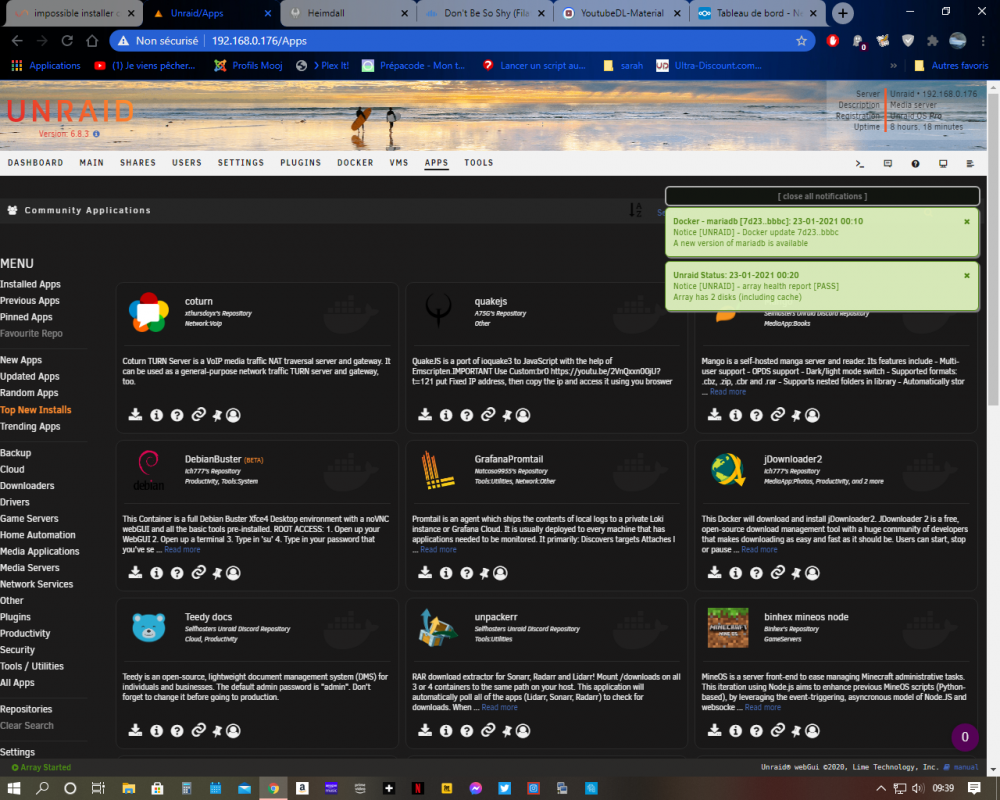Screen dimensions: 1000x800
Task: Show quakejs info icon details
Action: [x=446, y=415]
